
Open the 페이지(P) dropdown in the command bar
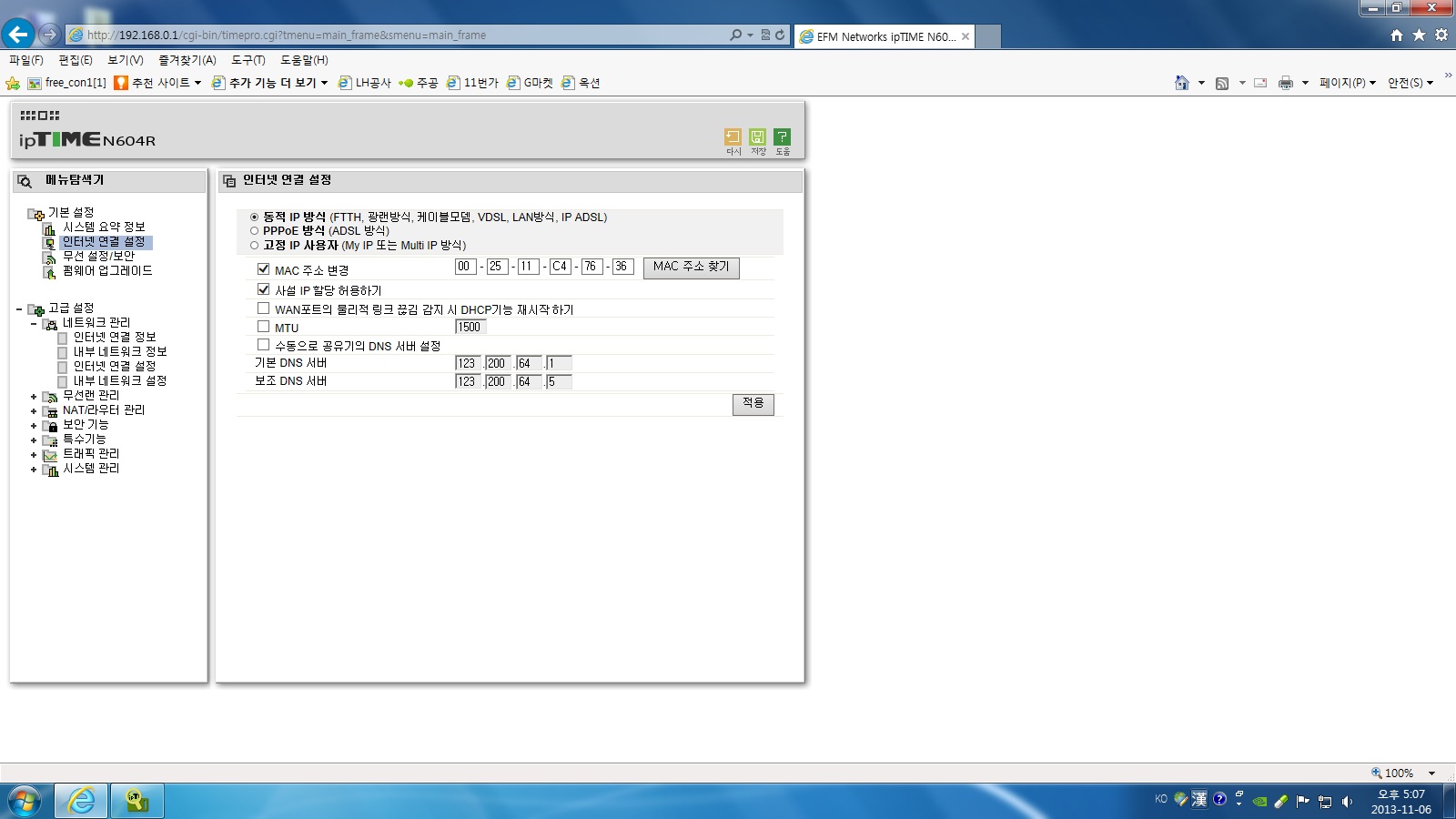point(1348,83)
